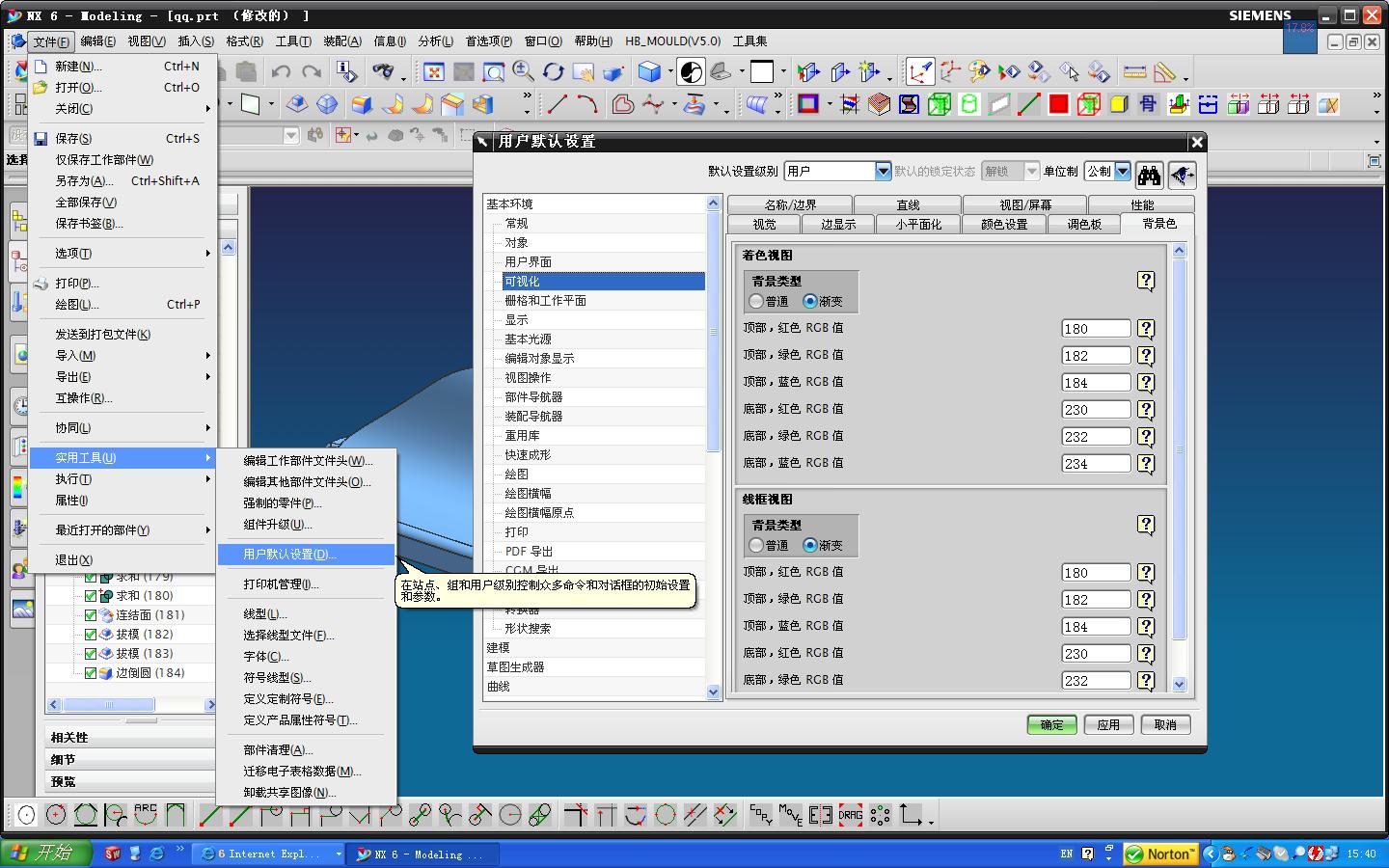Open the 选项(T) submenu in File menu
The image size is (1389, 868).
coord(122,254)
